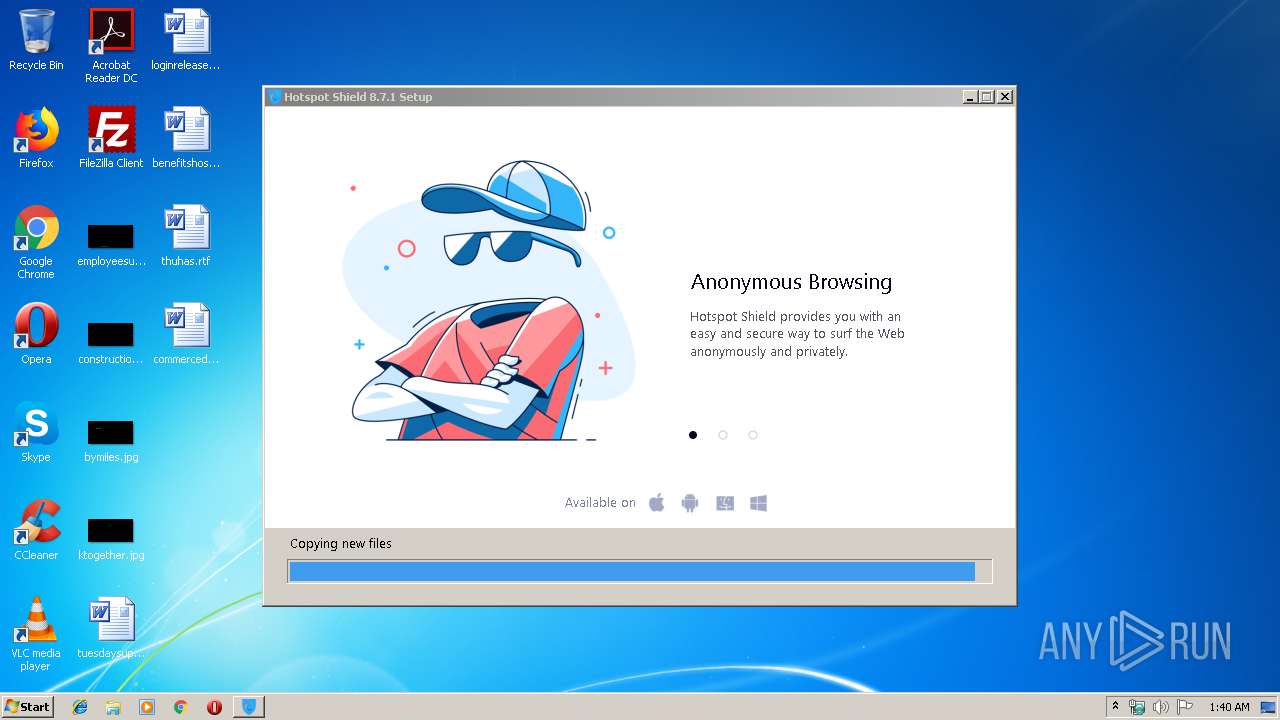Click the macOS Finder platform icon
Screen dimensions: 1280x720
[725, 503]
